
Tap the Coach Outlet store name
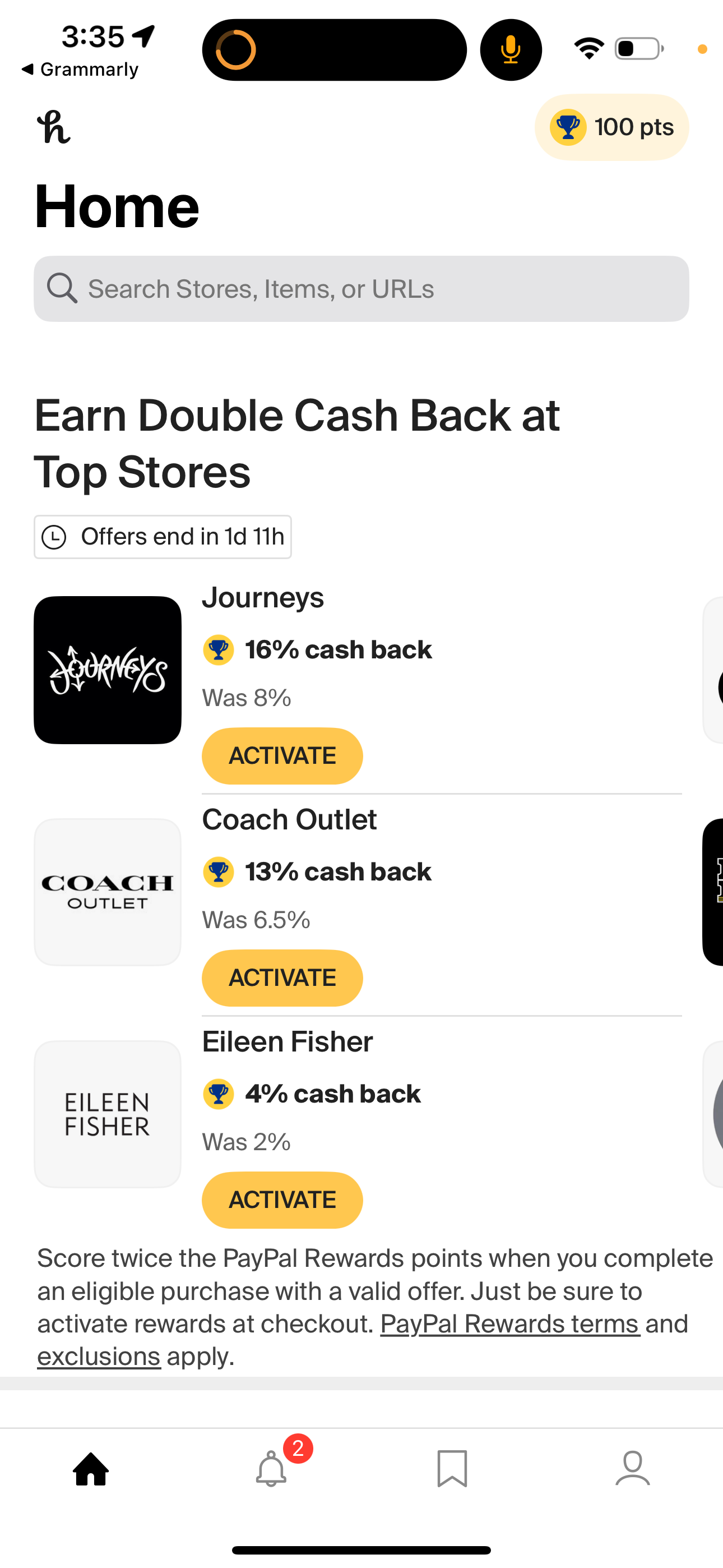[x=289, y=819]
